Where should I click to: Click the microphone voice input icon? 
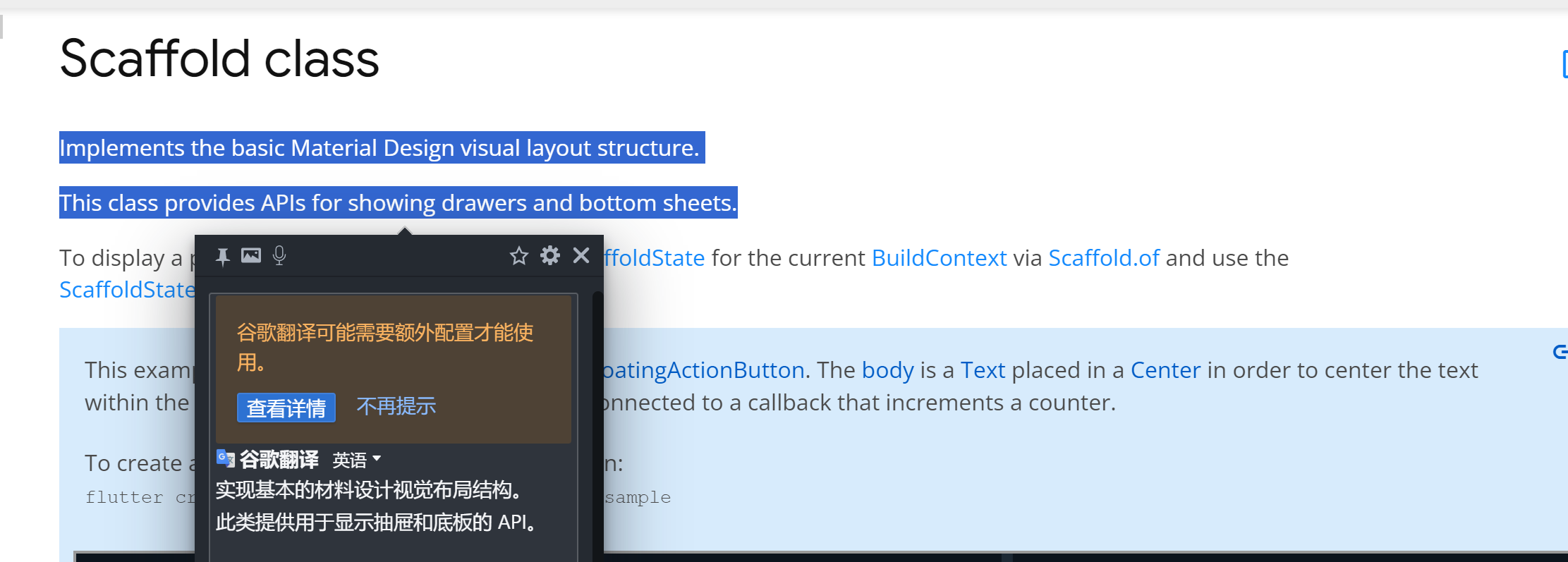click(x=279, y=255)
